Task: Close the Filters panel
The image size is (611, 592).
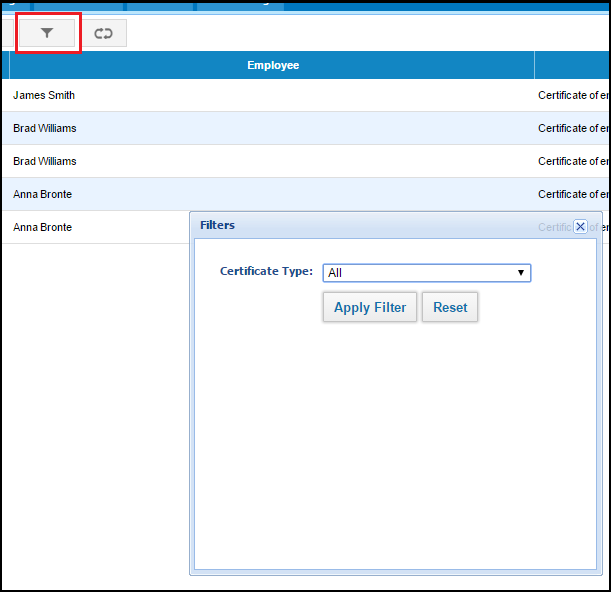Action: click(x=580, y=226)
